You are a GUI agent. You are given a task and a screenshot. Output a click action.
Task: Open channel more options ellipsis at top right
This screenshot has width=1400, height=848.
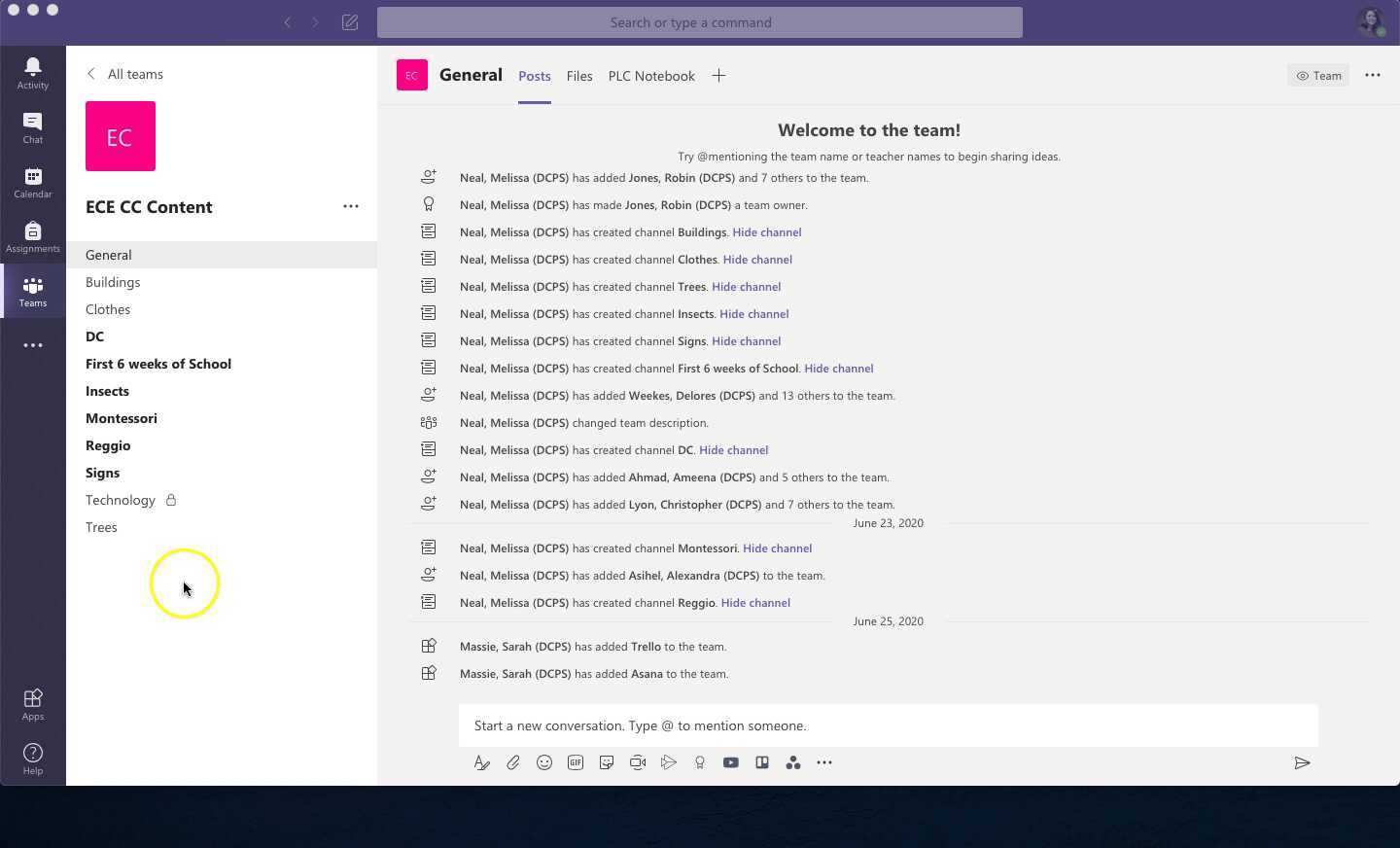tap(1373, 75)
